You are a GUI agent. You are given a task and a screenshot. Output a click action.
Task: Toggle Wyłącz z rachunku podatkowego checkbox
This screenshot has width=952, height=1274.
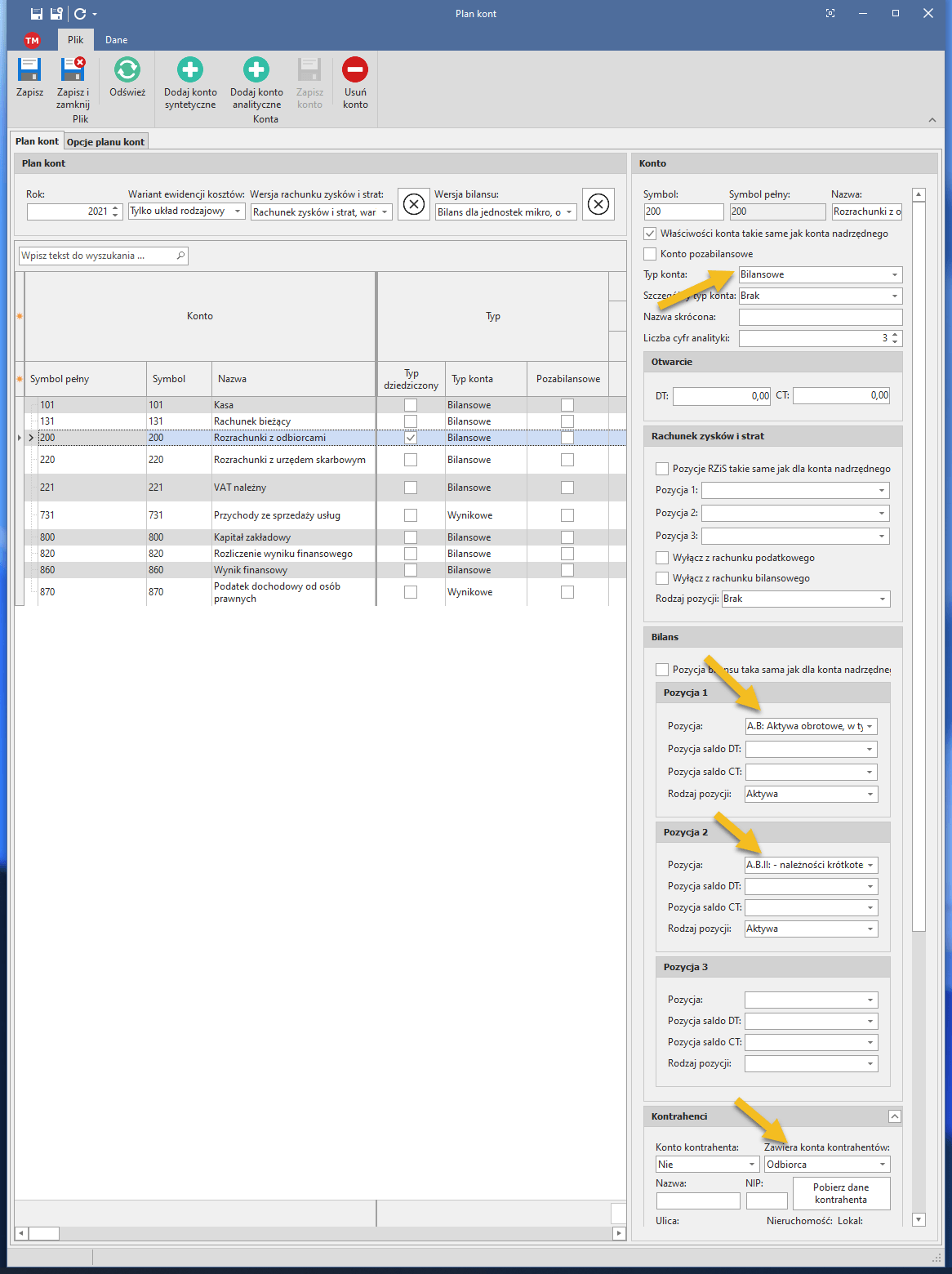coord(662,558)
